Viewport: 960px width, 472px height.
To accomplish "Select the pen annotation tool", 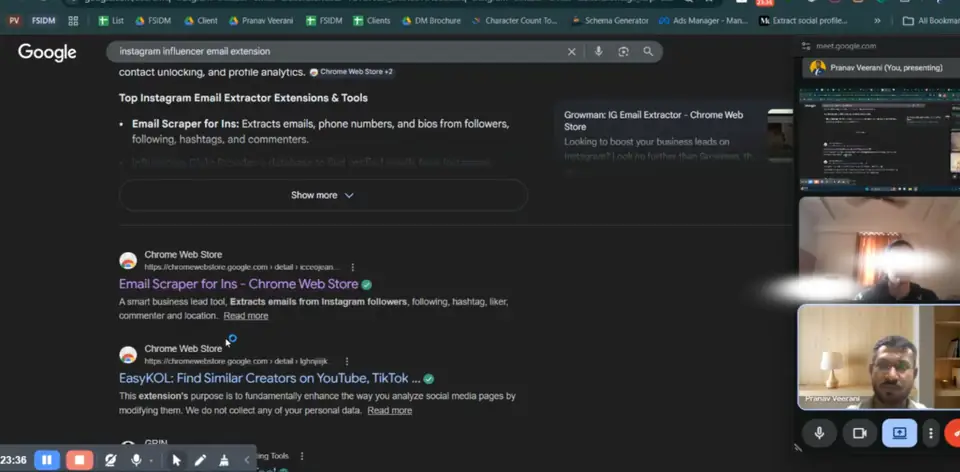I will [200, 460].
